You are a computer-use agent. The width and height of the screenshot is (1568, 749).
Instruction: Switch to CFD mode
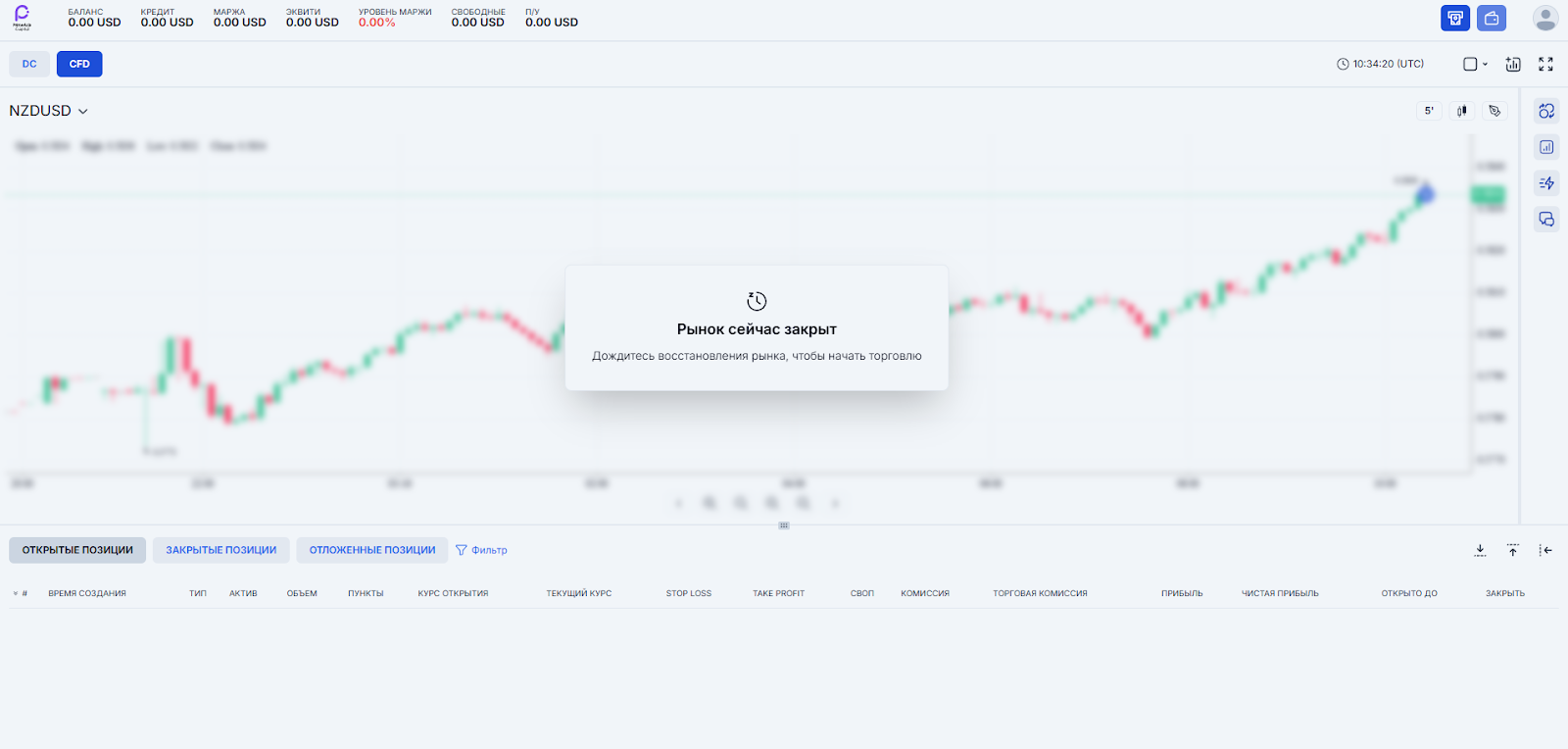[x=79, y=64]
